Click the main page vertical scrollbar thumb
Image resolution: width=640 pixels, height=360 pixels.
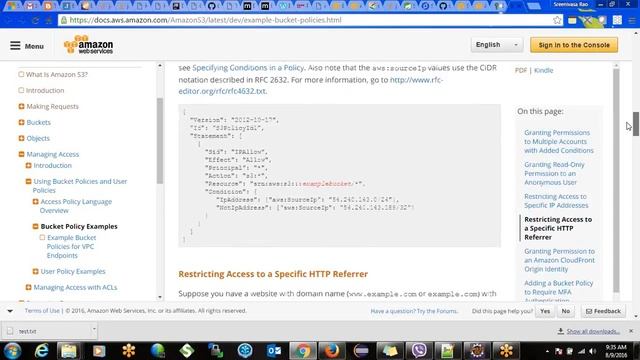point(636,124)
